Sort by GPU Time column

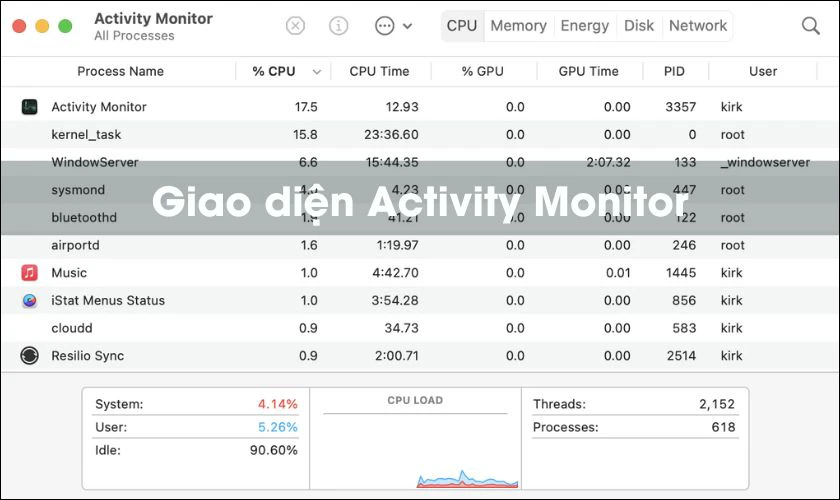point(588,71)
